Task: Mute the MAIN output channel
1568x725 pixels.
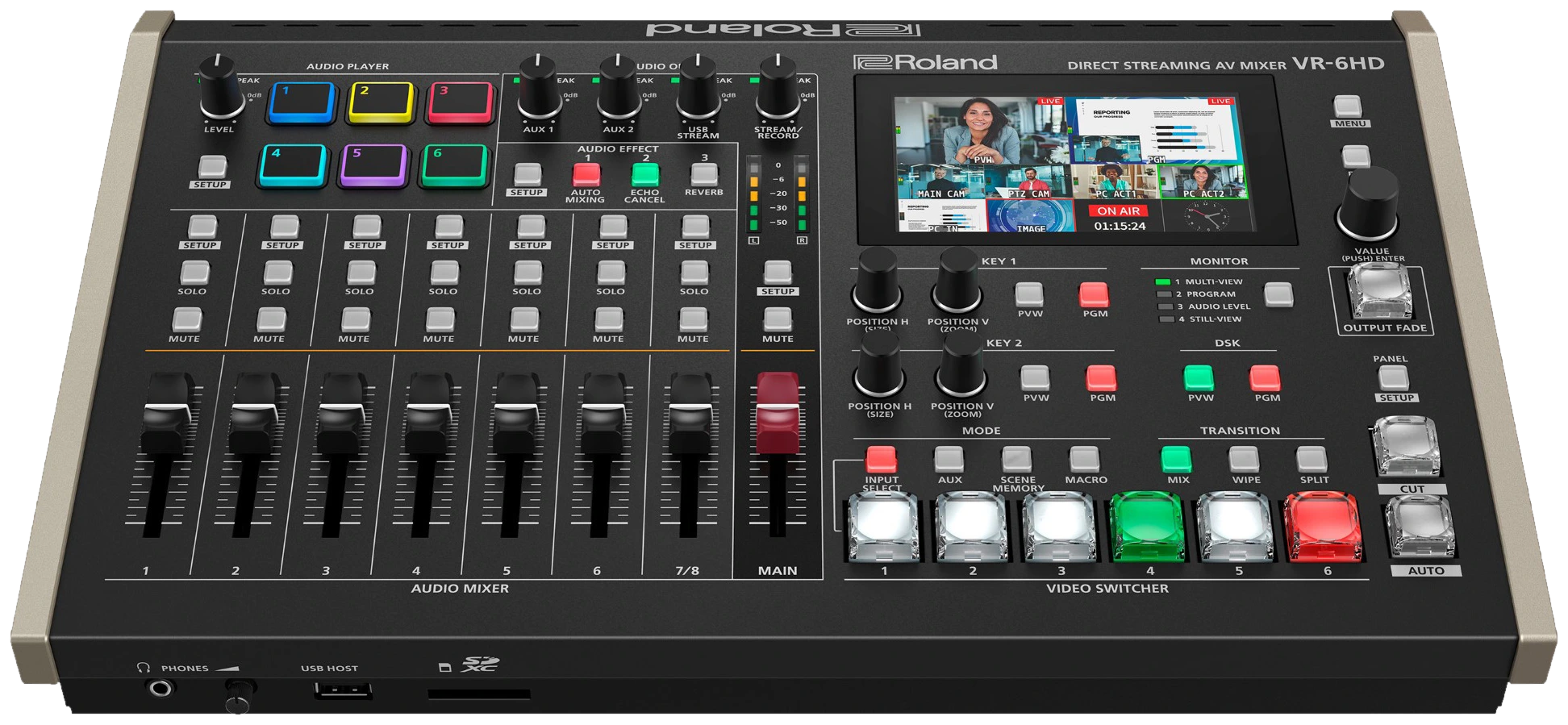Action: (778, 320)
